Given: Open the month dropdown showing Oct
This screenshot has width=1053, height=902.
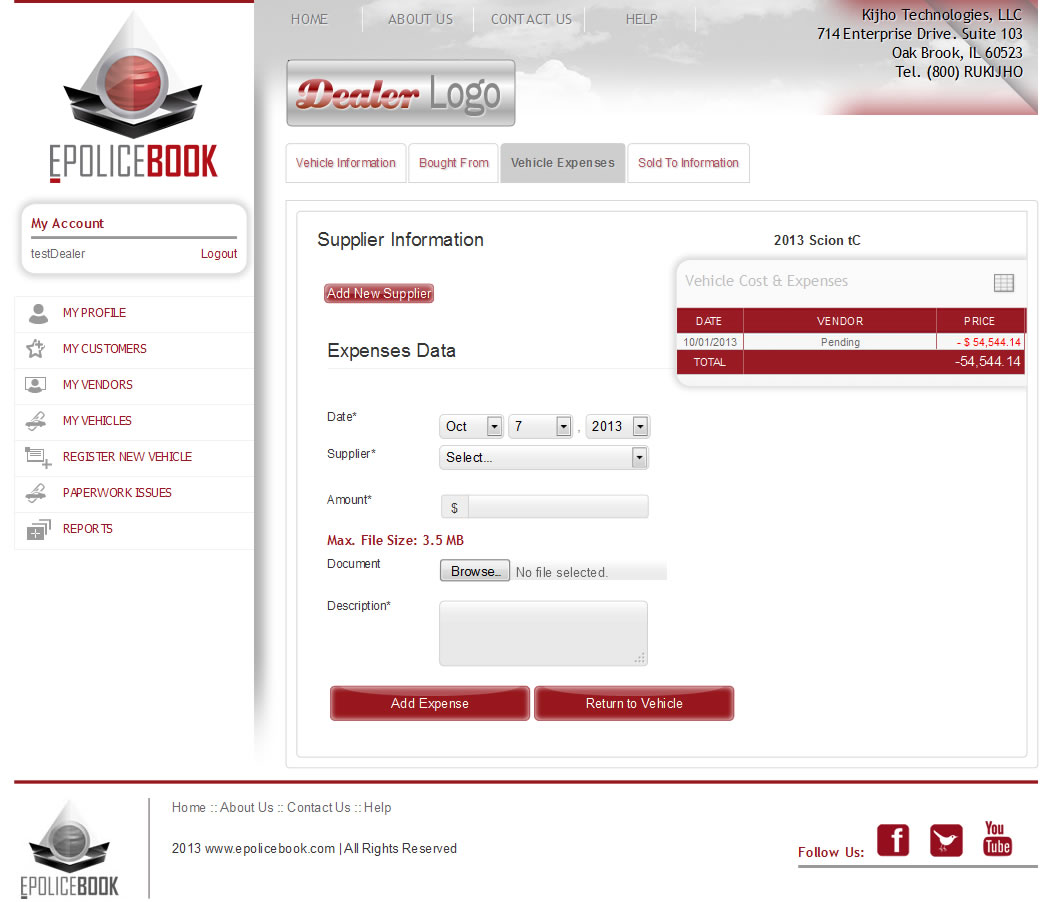Looking at the screenshot, I should click(x=472, y=426).
